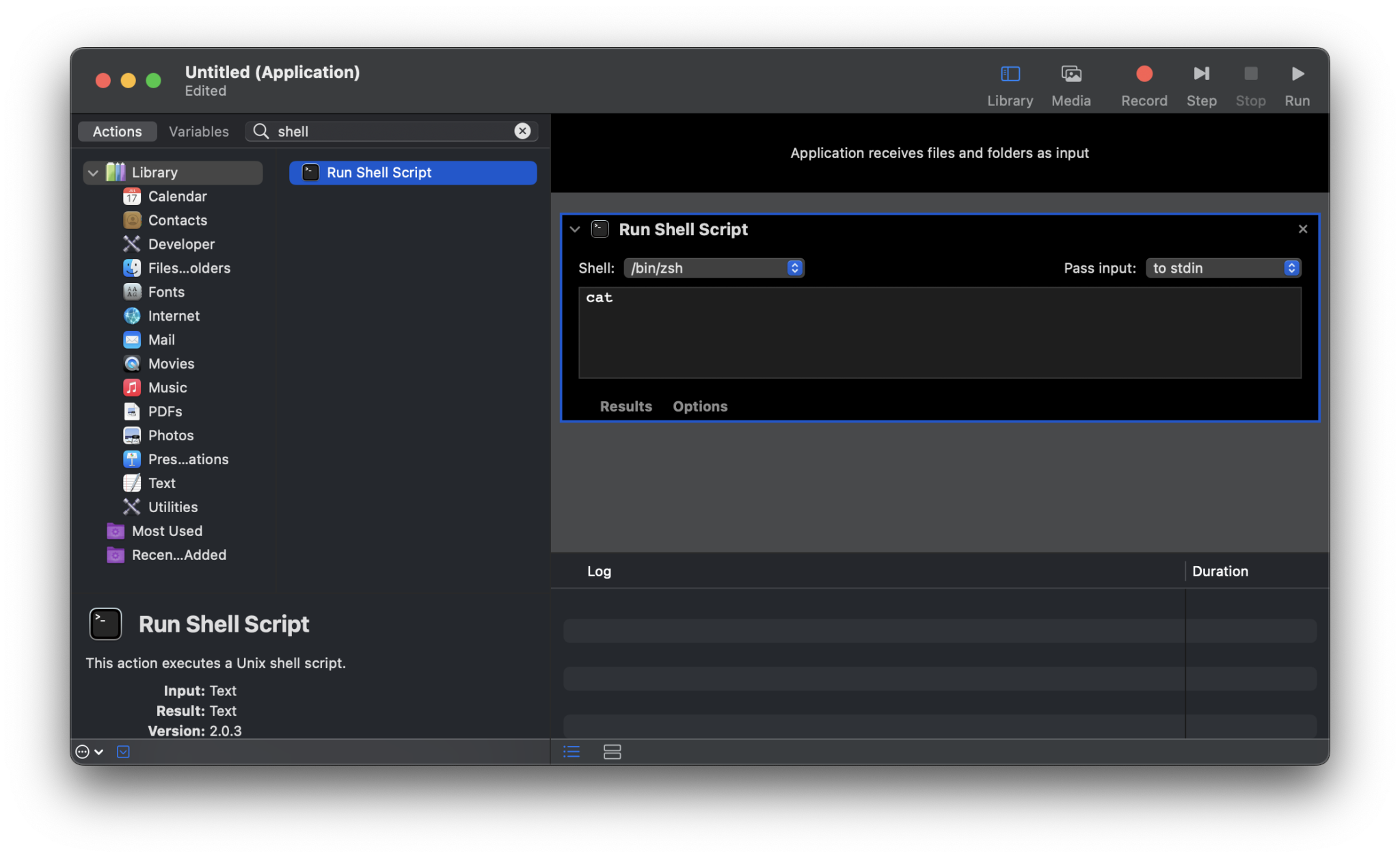The width and height of the screenshot is (1400, 858).
Task: Open the Results section
Action: point(625,407)
